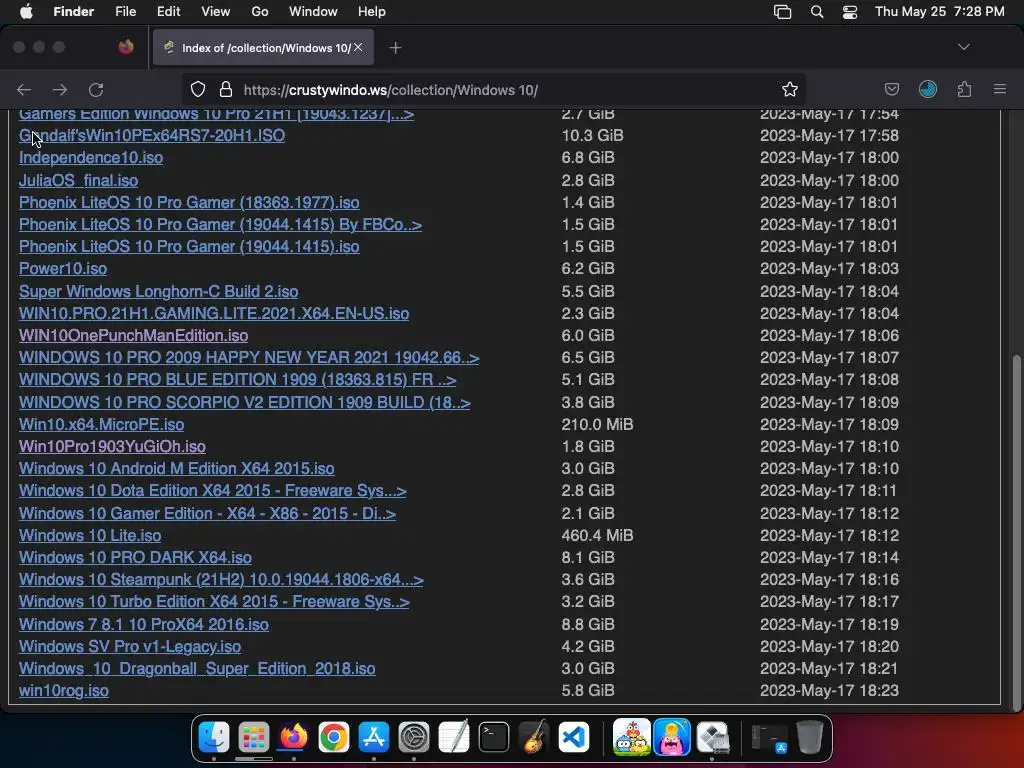Open Finder from the Dock

click(214, 737)
